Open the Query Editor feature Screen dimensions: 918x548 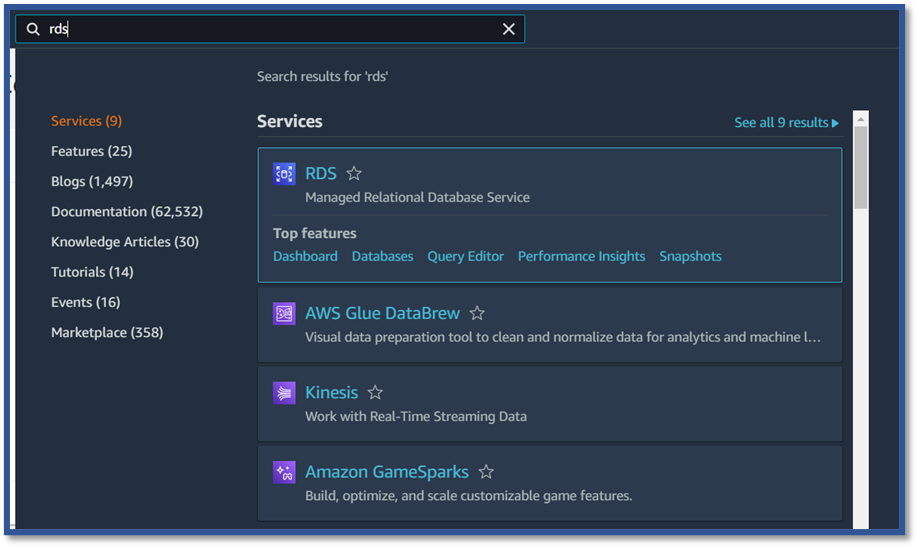(x=465, y=256)
